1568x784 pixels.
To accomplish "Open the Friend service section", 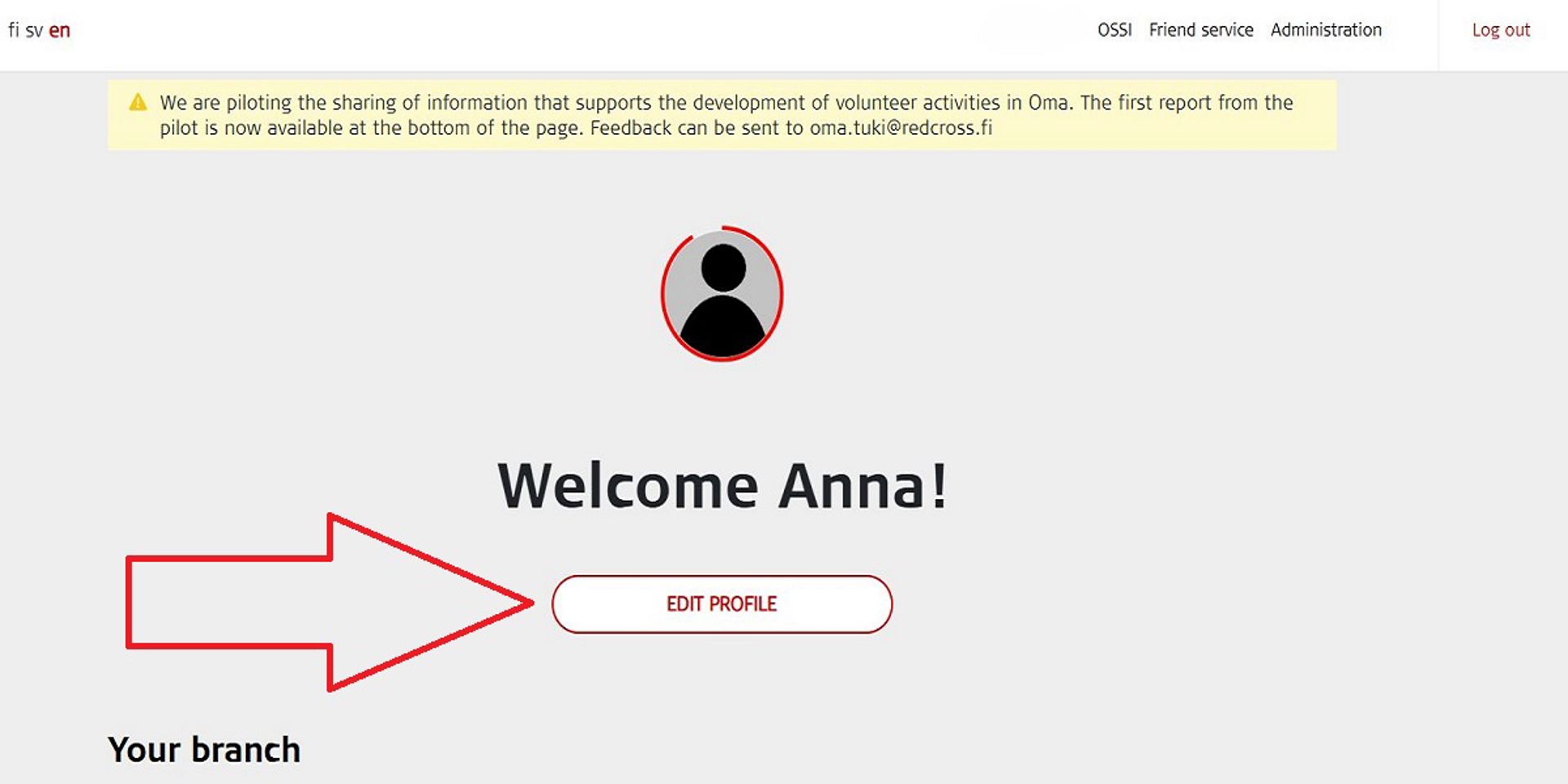I will [x=1202, y=29].
